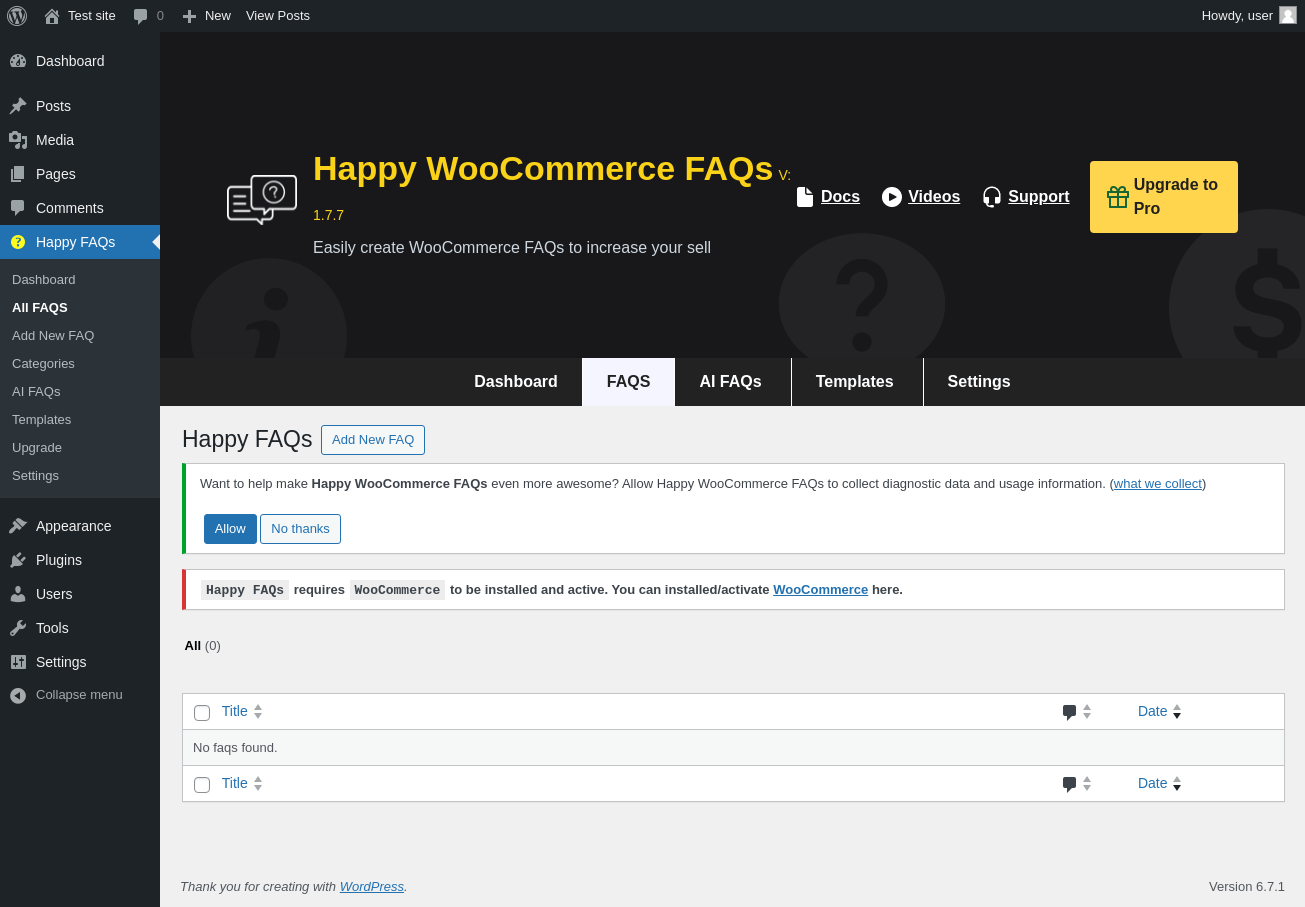The width and height of the screenshot is (1305, 907).
Task: Switch to the Settings plugin tab
Action: pos(979,382)
